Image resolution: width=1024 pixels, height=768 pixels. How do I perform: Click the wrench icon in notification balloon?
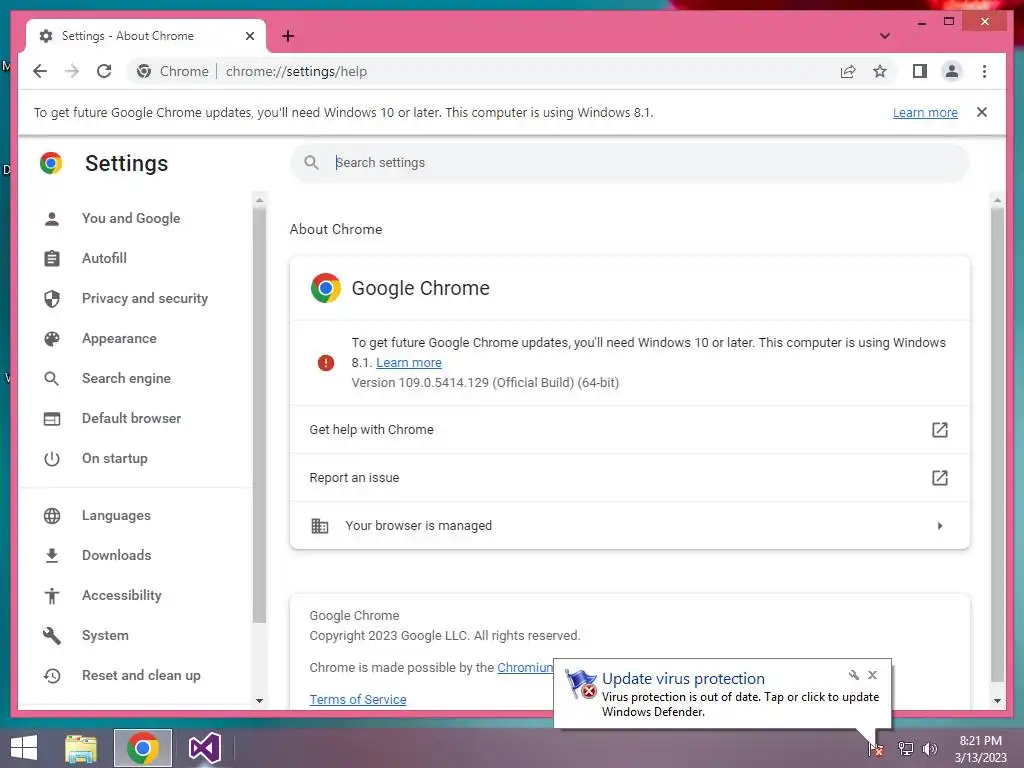[854, 675]
